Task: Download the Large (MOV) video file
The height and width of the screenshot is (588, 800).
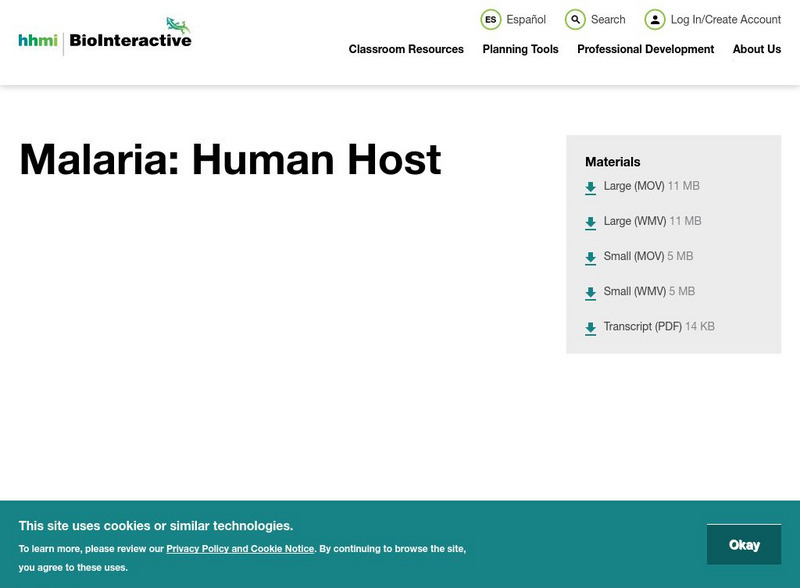Action: [x=632, y=186]
